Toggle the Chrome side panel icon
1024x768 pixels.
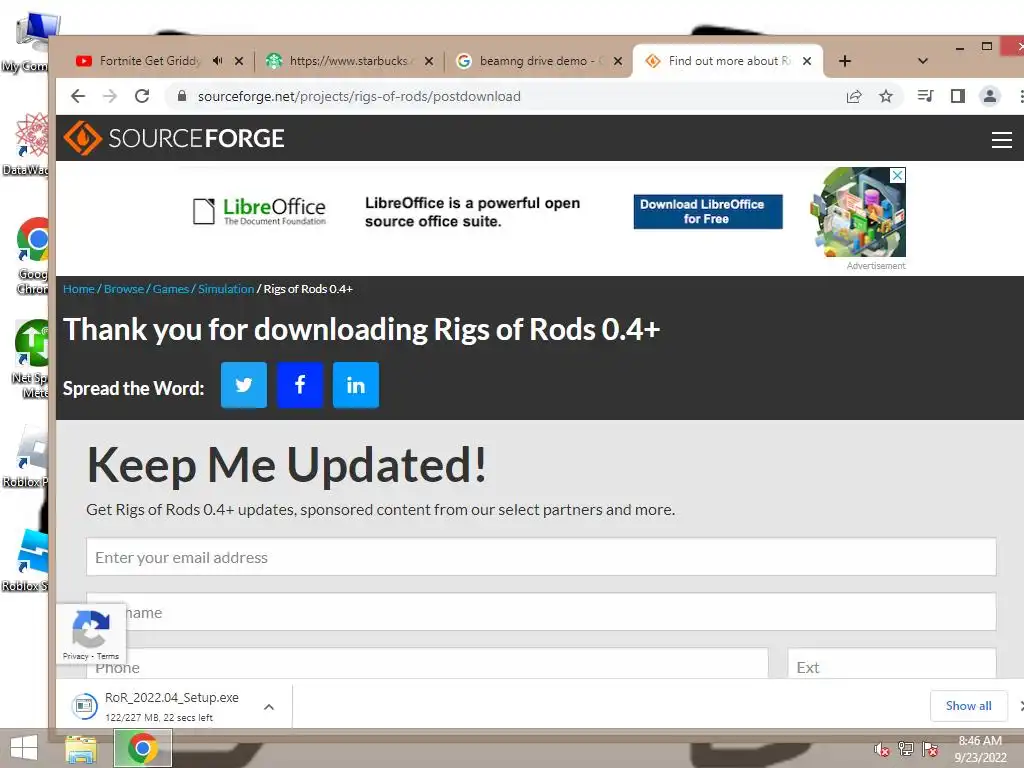(x=957, y=97)
